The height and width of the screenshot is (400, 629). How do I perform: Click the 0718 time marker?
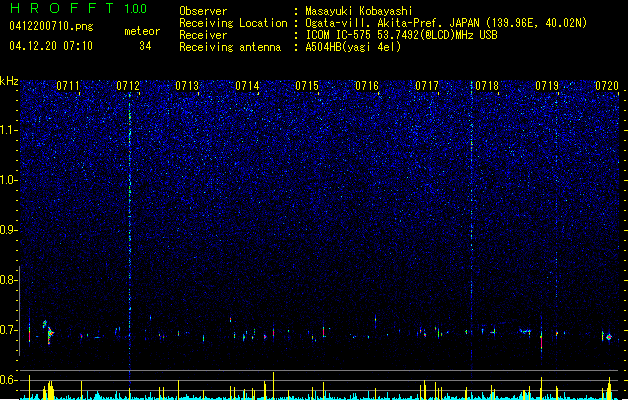(487, 86)
